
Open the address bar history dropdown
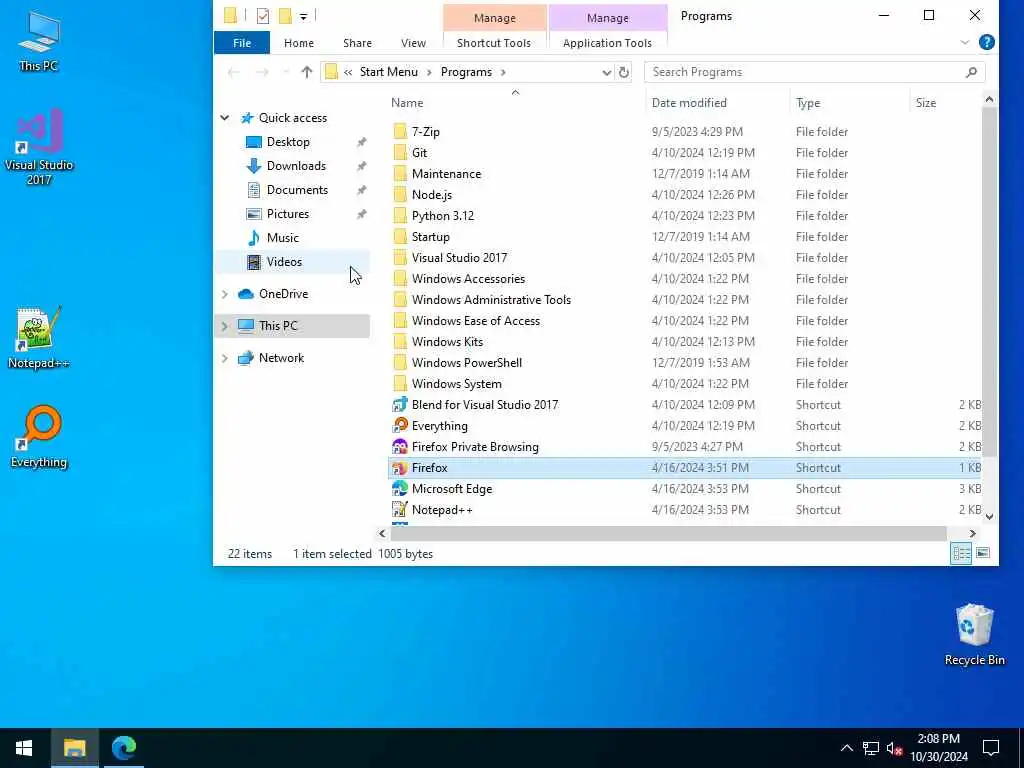point(606,72)
